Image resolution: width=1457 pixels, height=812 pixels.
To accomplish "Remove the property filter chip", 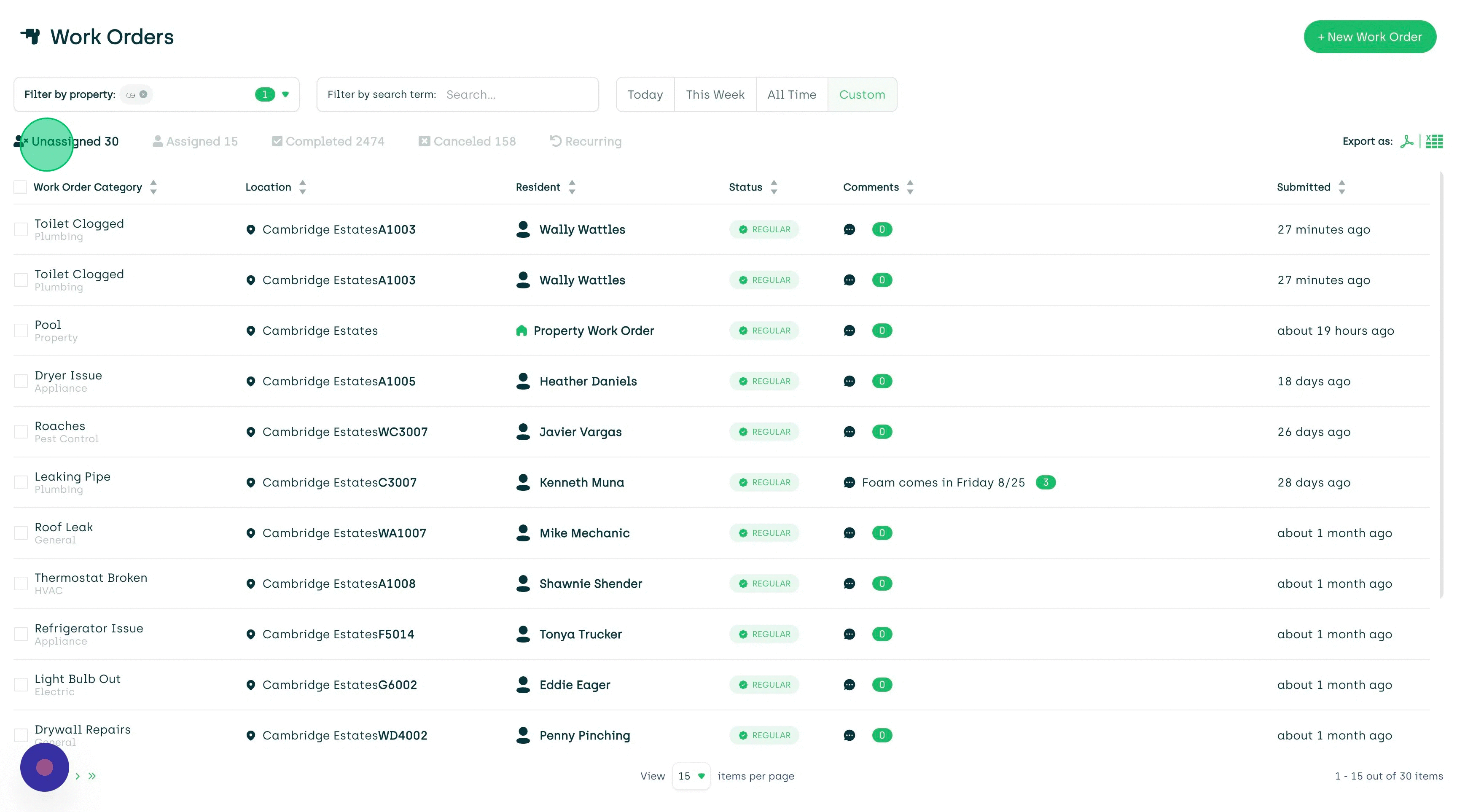I will click(144, 94).
